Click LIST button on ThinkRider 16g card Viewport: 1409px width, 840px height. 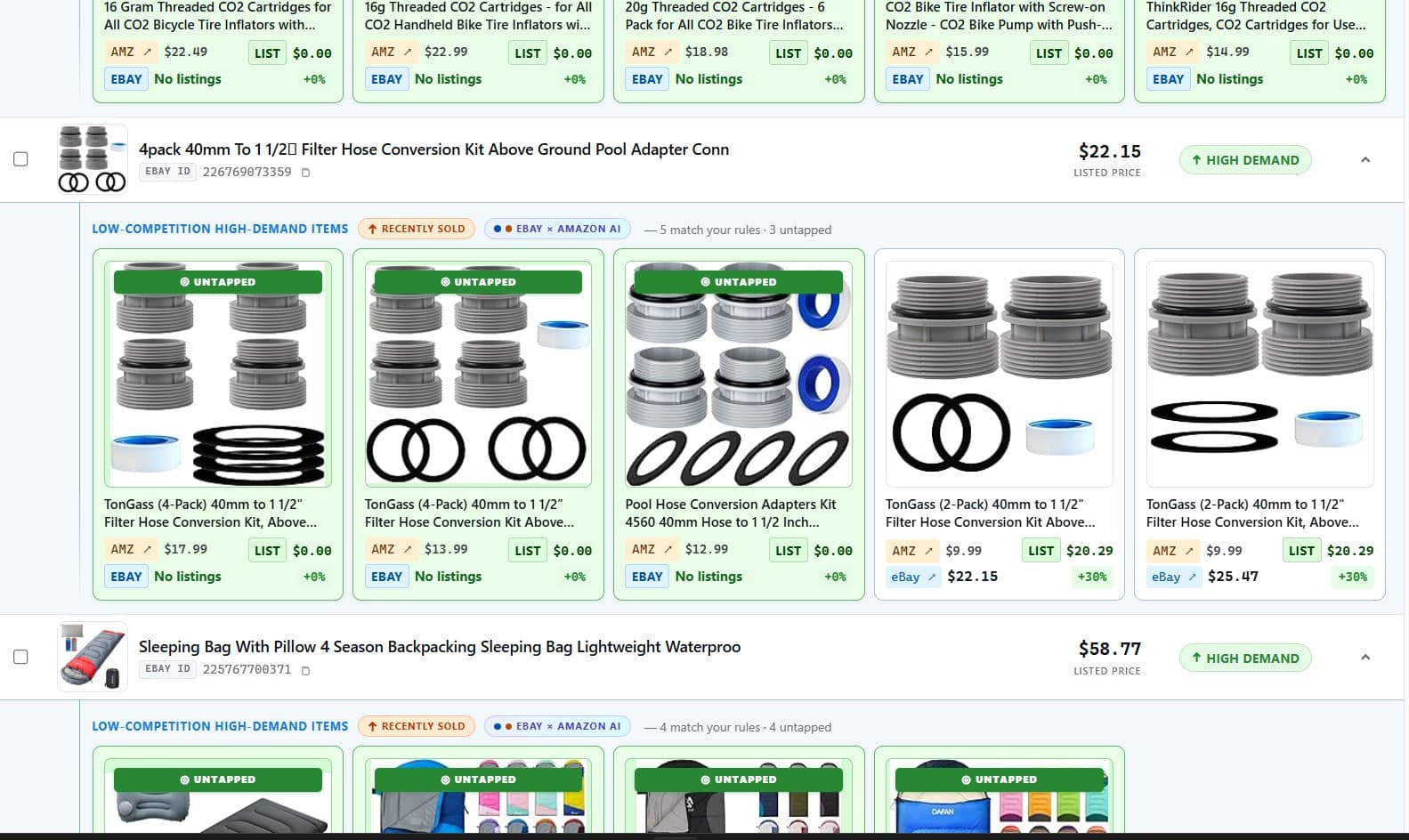[x=1309, y=53]
